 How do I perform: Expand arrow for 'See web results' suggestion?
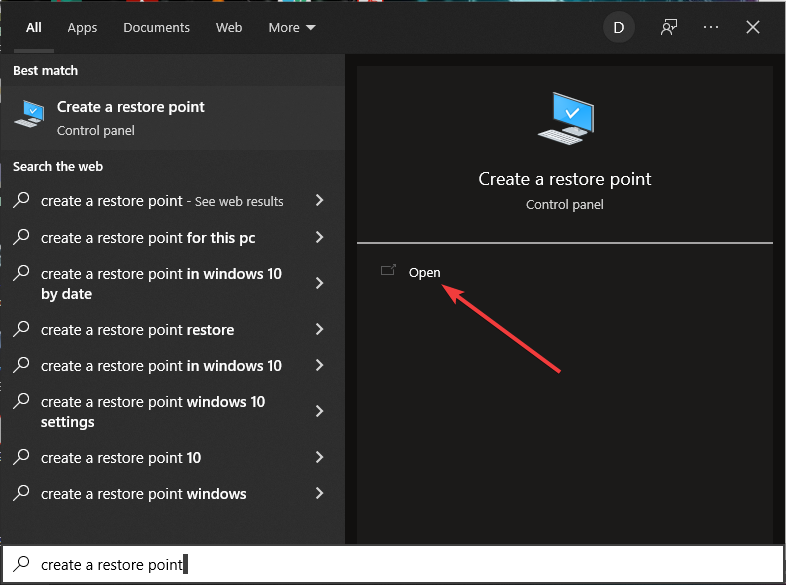319,201
